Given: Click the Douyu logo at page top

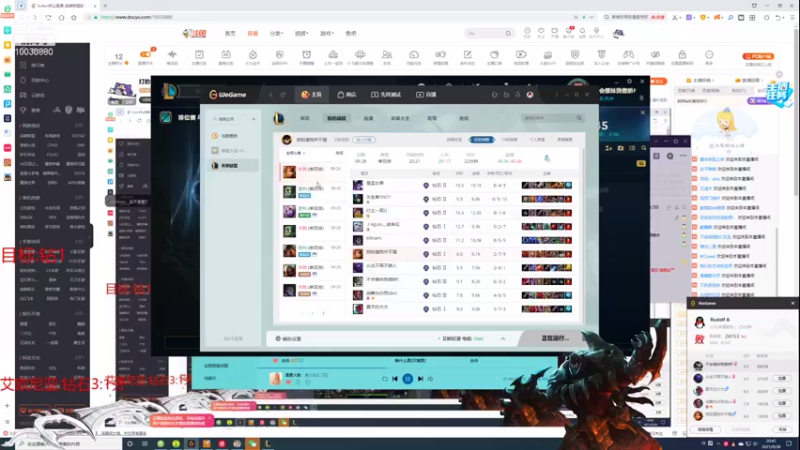Looking at the screenshot, I should tap(194, 33).
